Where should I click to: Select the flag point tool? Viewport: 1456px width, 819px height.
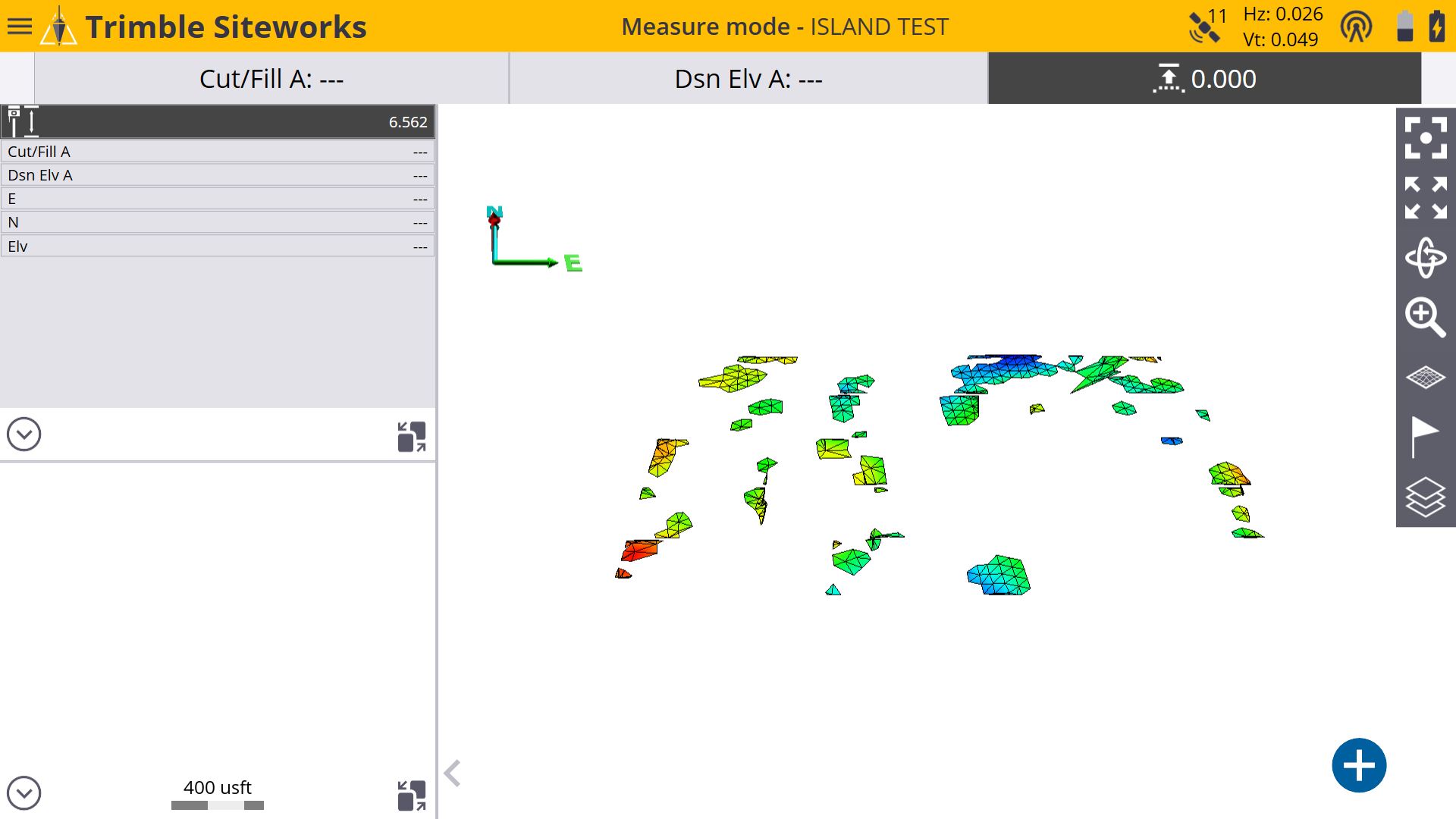1426,437
